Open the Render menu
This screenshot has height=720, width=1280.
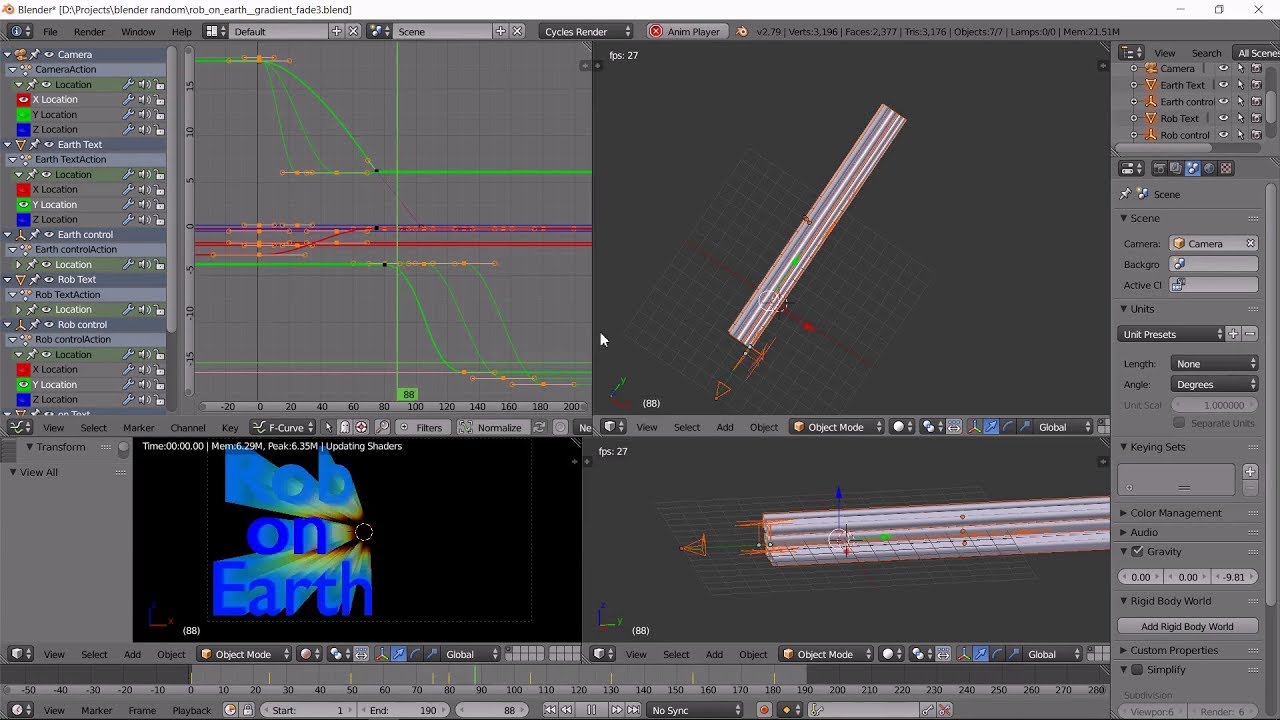pos(89,31)
